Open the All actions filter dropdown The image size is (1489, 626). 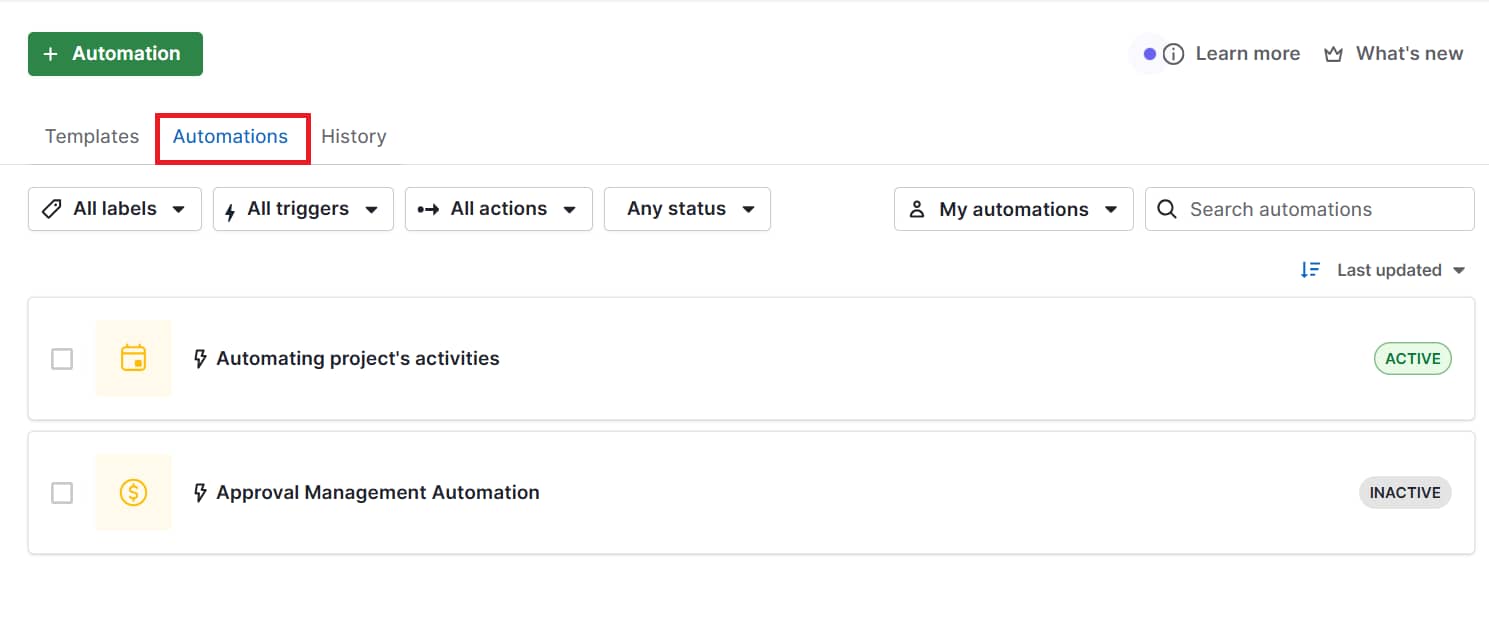pos(499,209)
